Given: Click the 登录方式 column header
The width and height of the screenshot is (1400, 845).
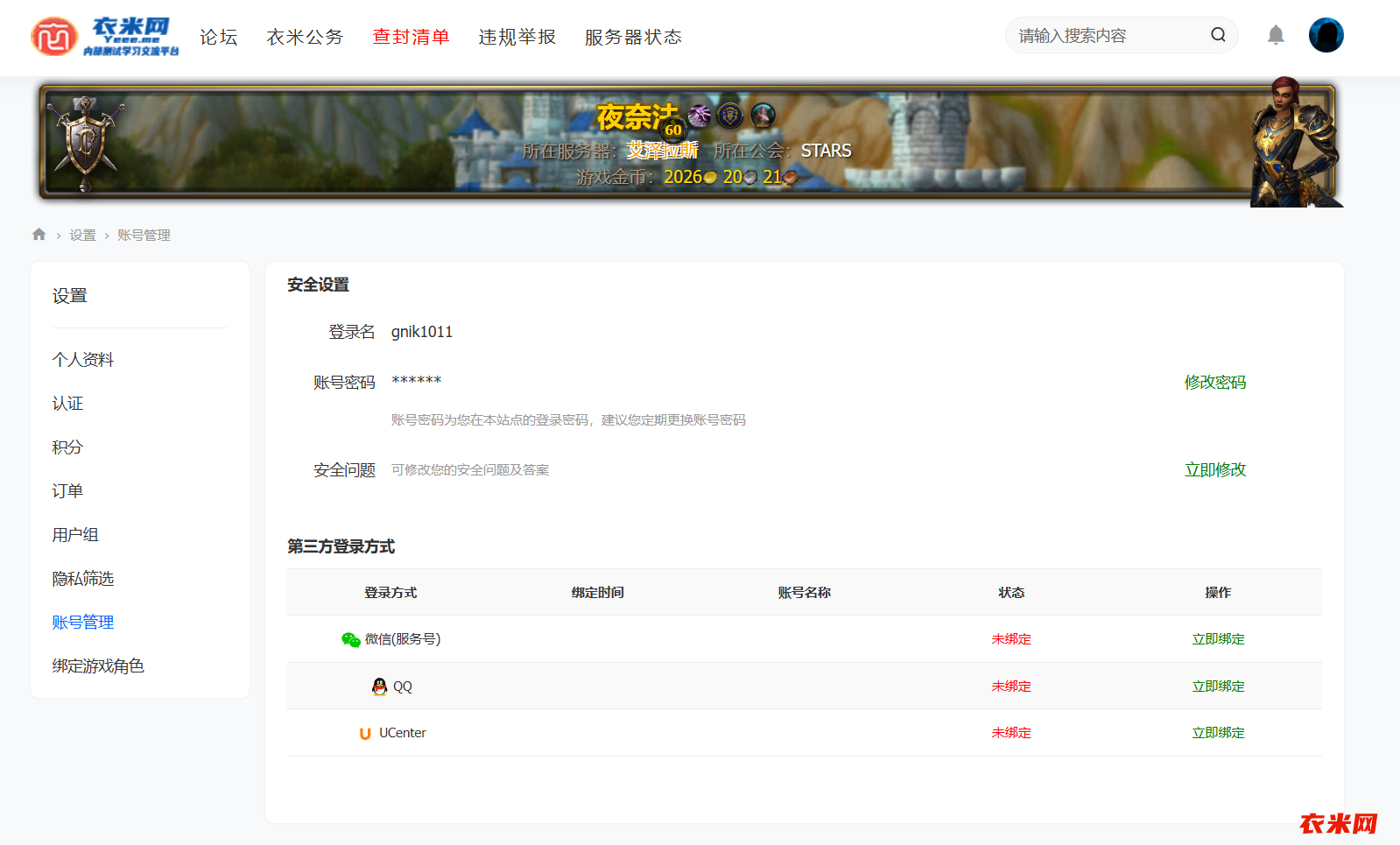Looking at the screenshot, I should pyautogui.click(x=390, y=593).
